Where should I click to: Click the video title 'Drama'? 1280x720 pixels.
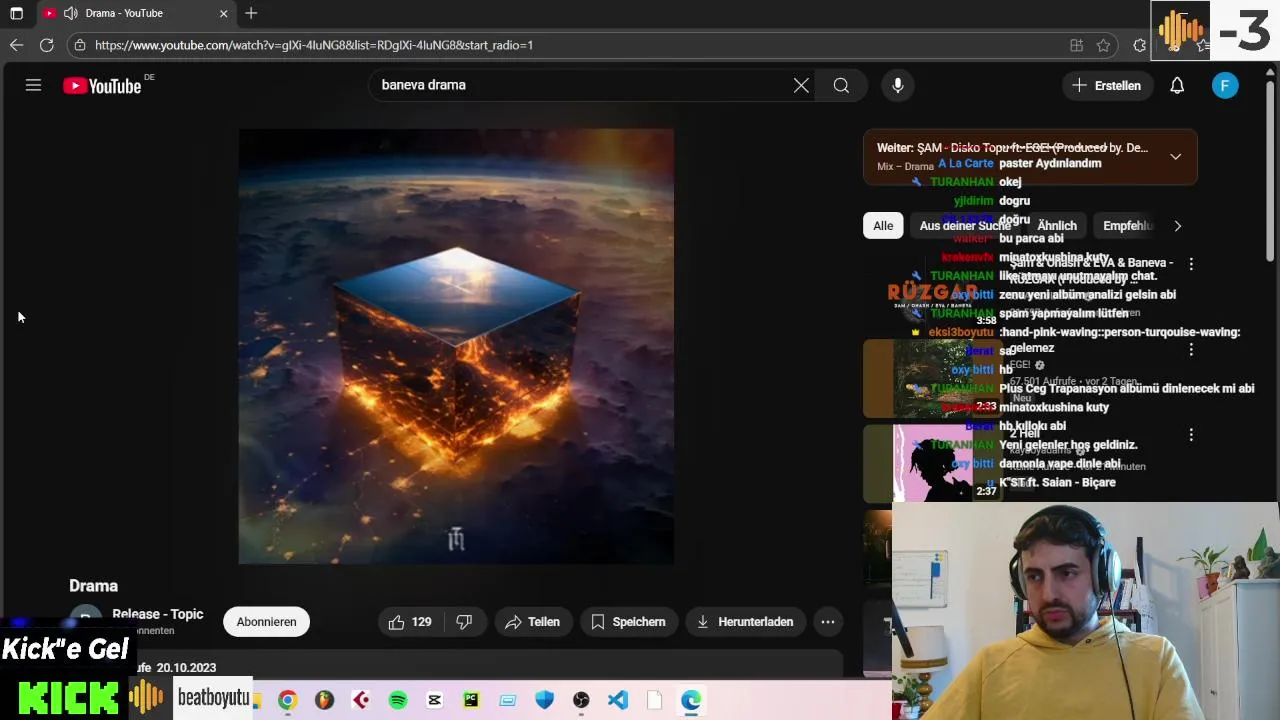pyautogui.click(x=93, y=586)
